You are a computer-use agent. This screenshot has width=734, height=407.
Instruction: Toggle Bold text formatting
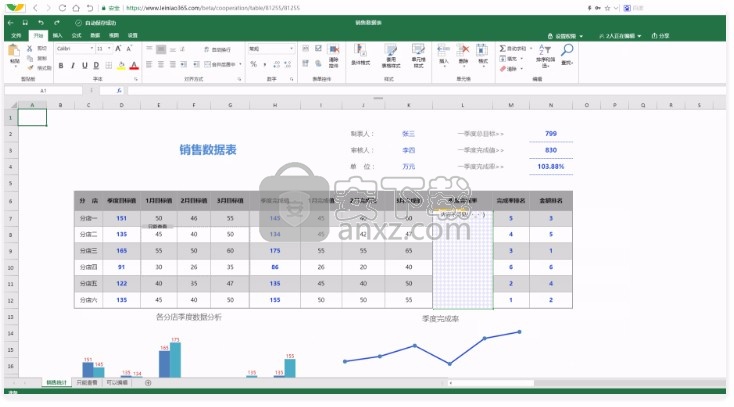(x=60, y=66)
